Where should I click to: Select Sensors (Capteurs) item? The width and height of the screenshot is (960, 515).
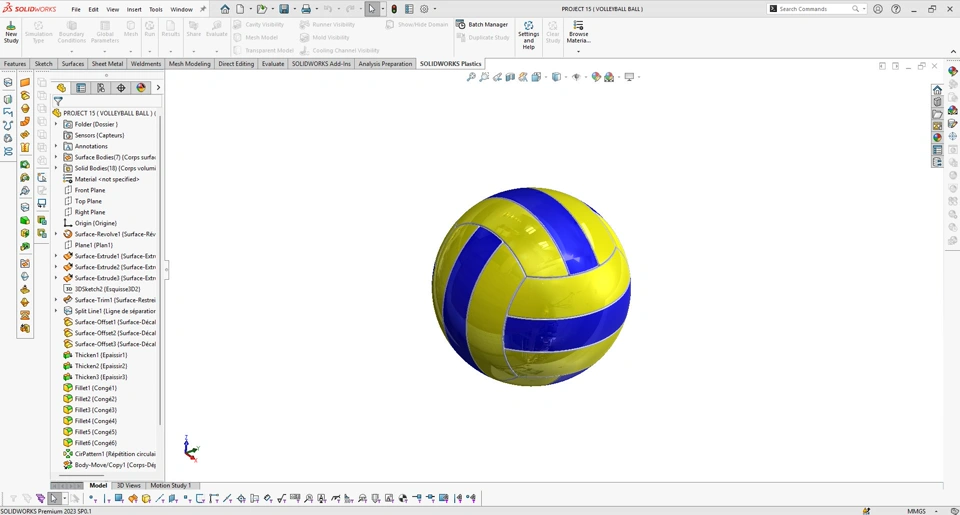[99, 135]
